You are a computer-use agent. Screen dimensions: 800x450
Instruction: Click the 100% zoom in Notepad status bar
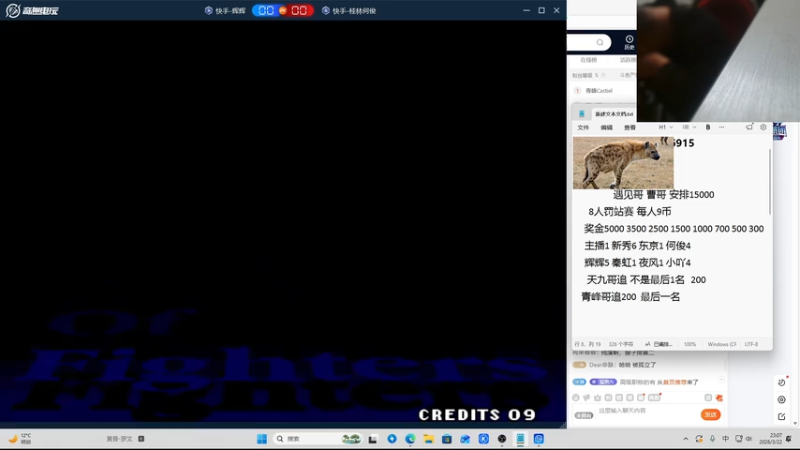tap(690, 344)
